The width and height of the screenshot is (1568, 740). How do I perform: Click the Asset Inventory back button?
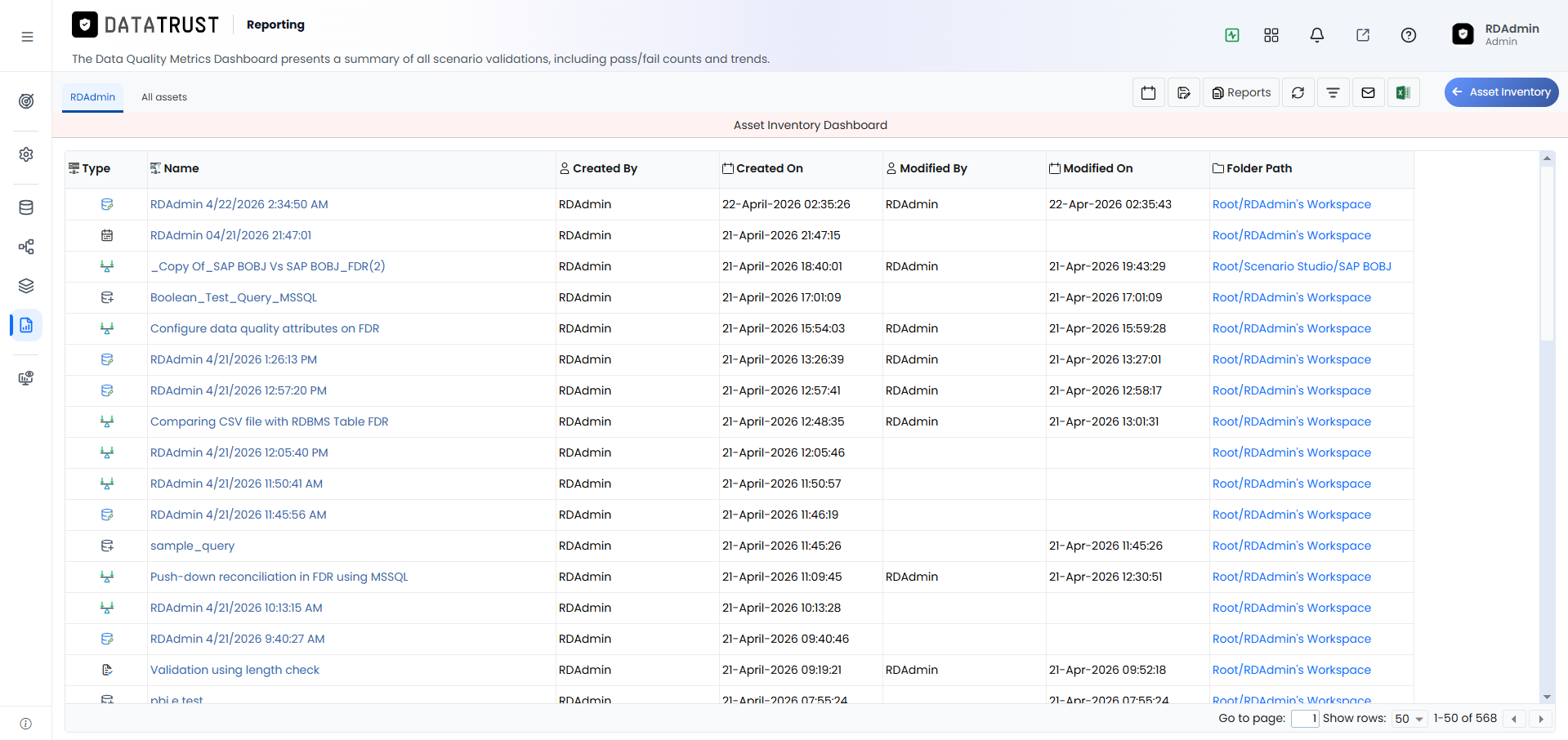[x=1501, y=92]
